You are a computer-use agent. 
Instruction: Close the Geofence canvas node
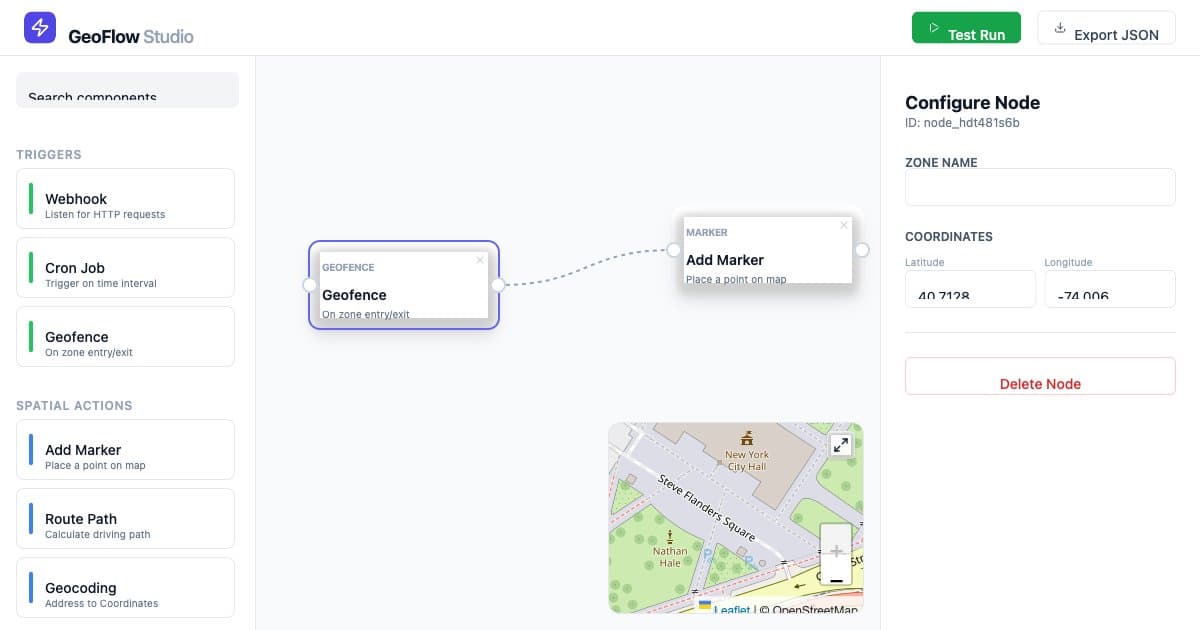coord(480,260)
